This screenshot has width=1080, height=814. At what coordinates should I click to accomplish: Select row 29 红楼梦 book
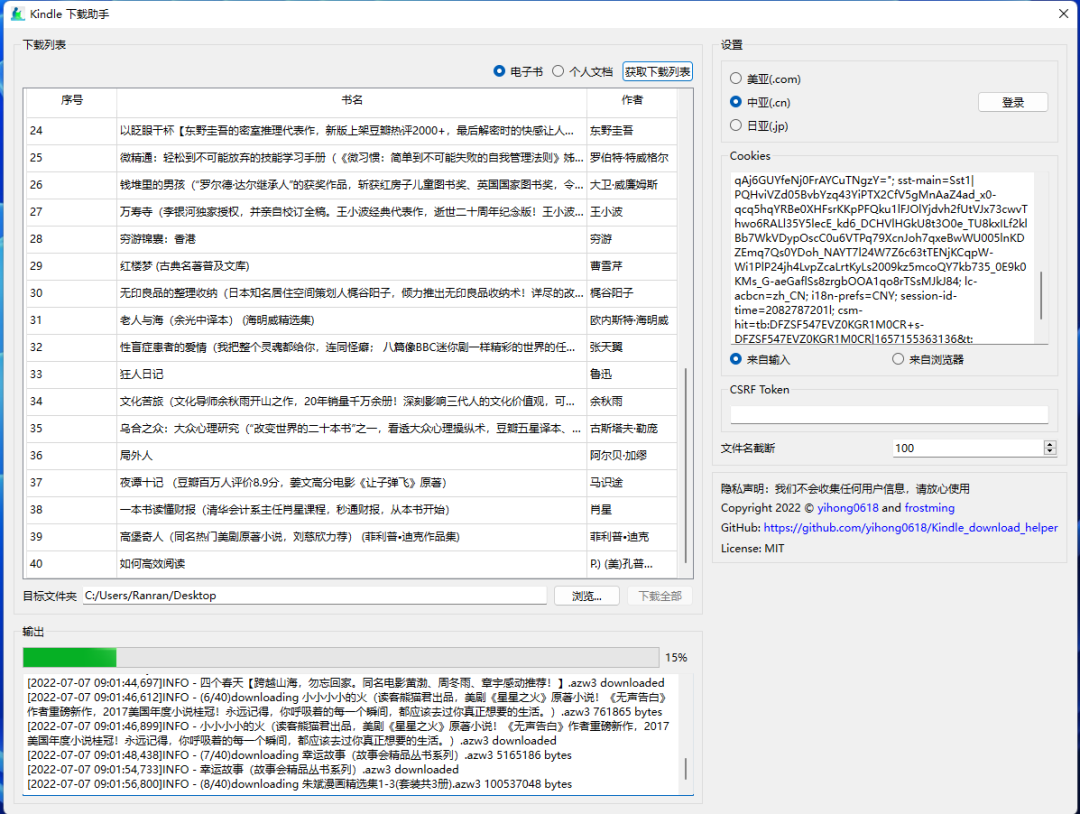(352, 266)
